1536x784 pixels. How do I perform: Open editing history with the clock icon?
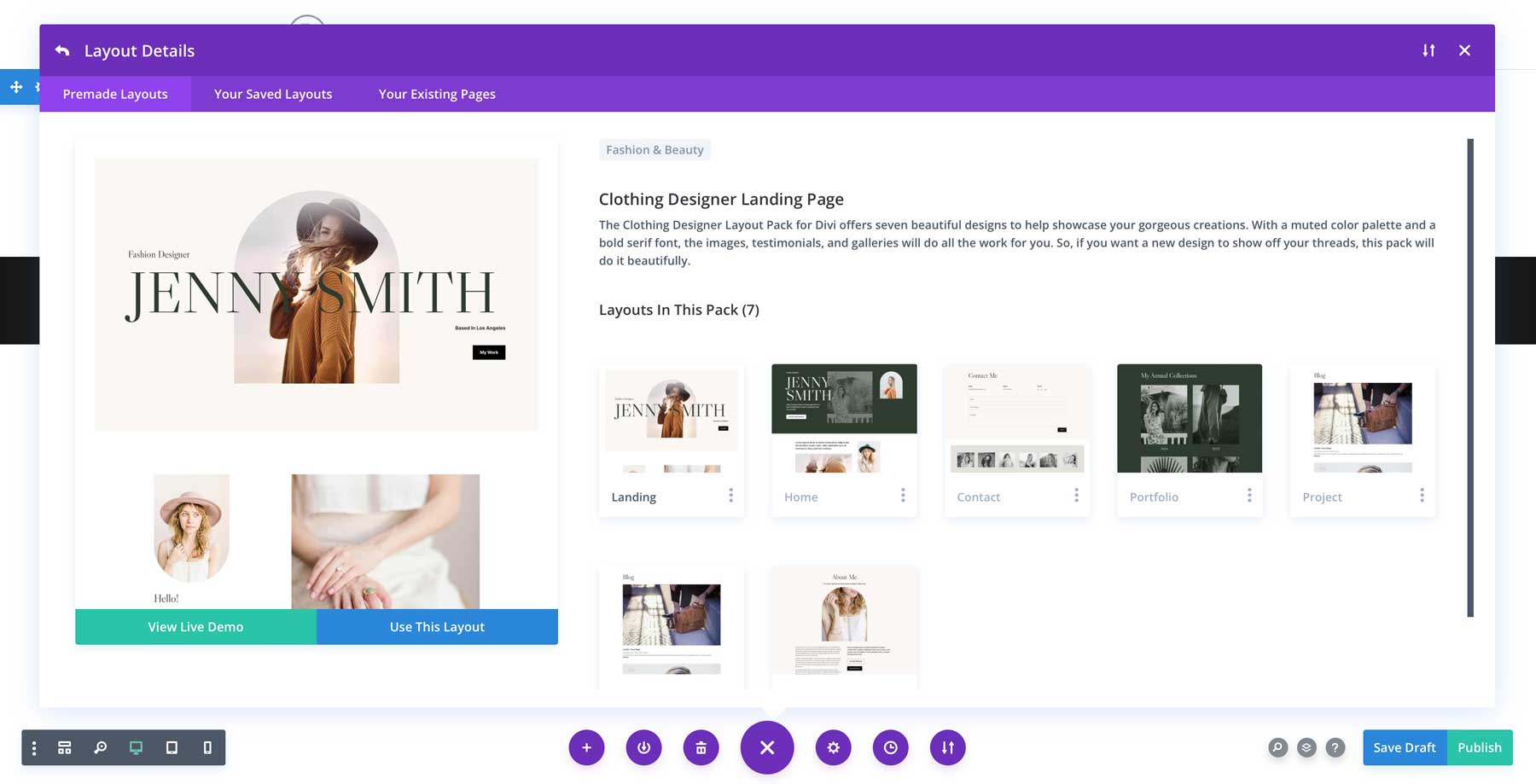(x=890, y=747)
